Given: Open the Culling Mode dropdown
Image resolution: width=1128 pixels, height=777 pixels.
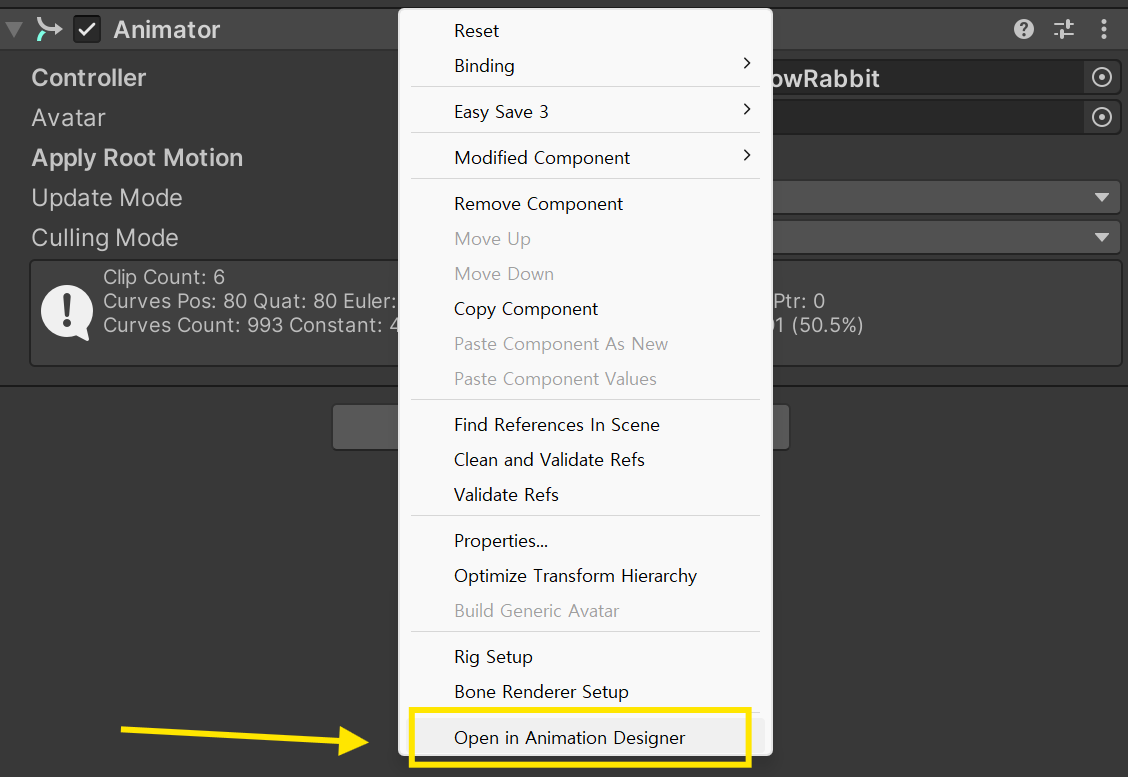Looking at the screenshot, I should point(947,237).
